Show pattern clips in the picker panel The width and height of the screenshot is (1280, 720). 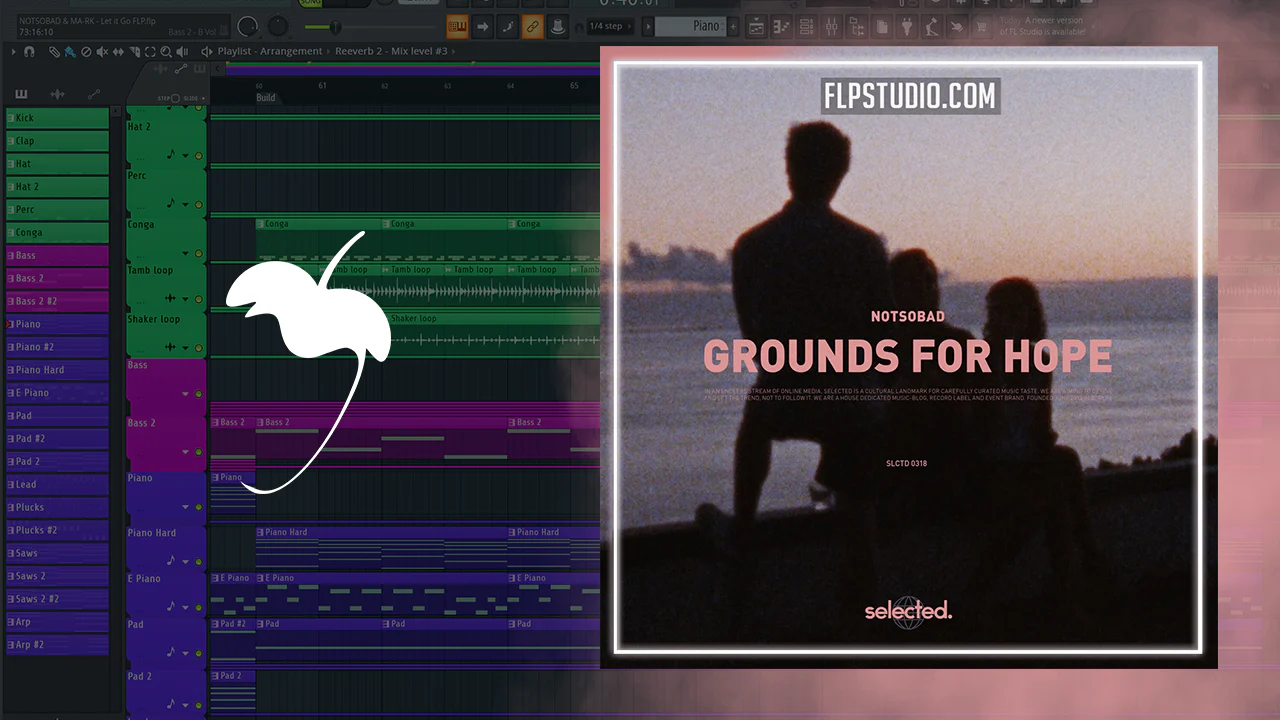click(21, 94)
